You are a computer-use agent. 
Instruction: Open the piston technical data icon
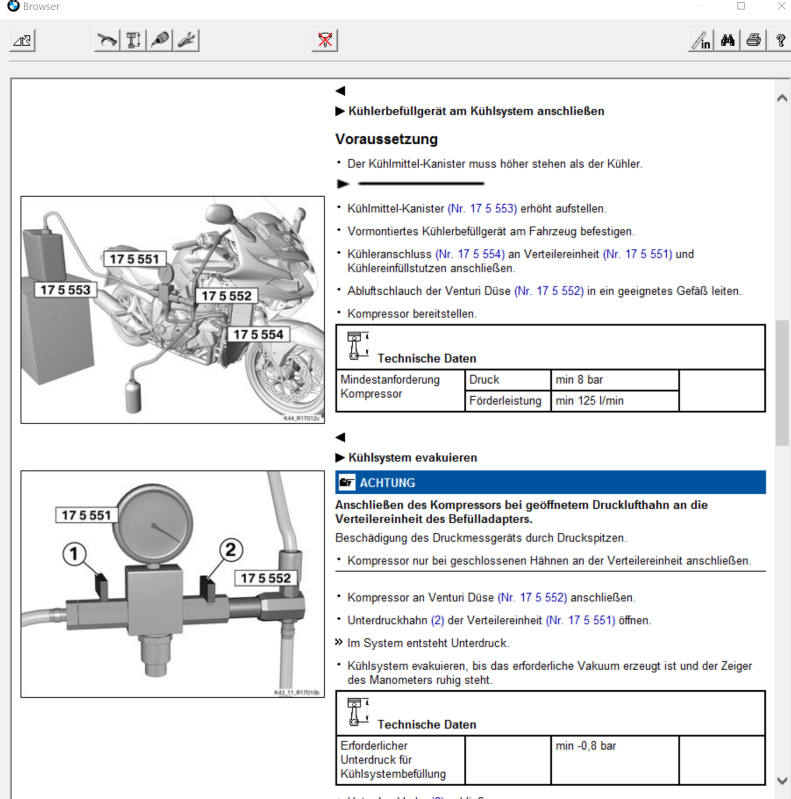click(x=134, y=40)
